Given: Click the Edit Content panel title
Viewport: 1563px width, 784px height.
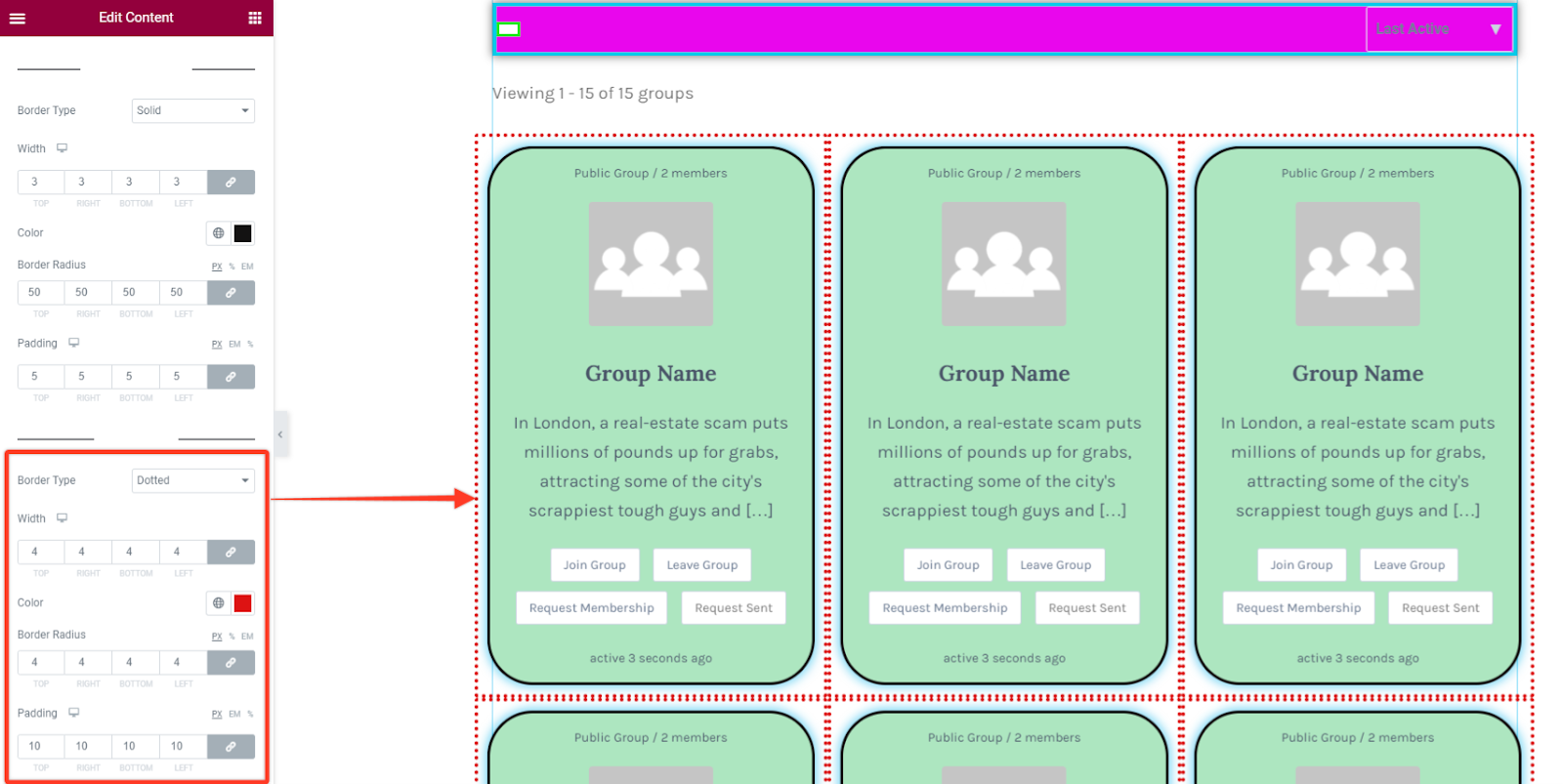Looking at the screenshot, I should click(136, 18).
